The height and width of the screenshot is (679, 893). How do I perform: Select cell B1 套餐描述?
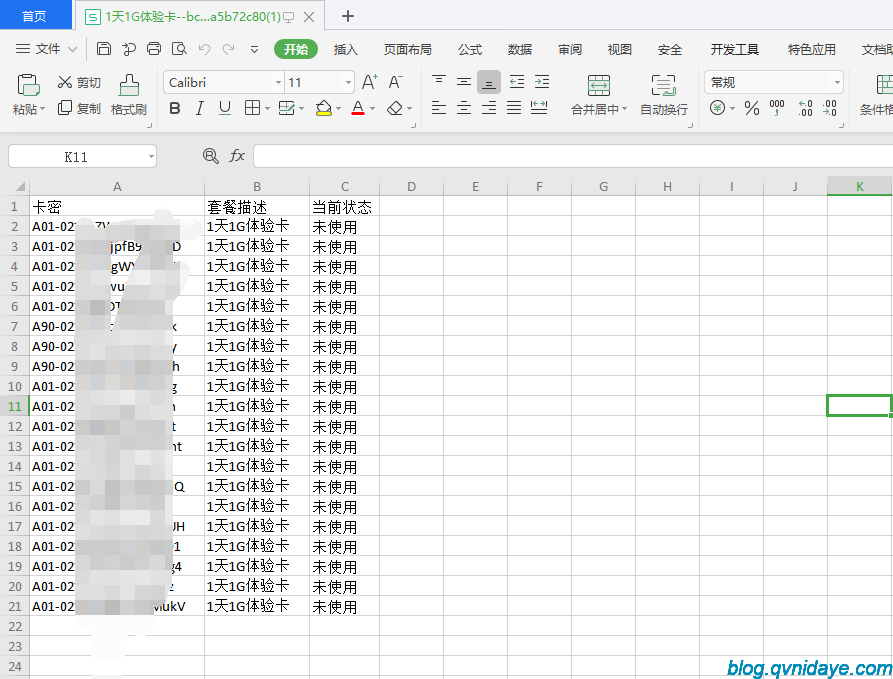pos(257,206)
